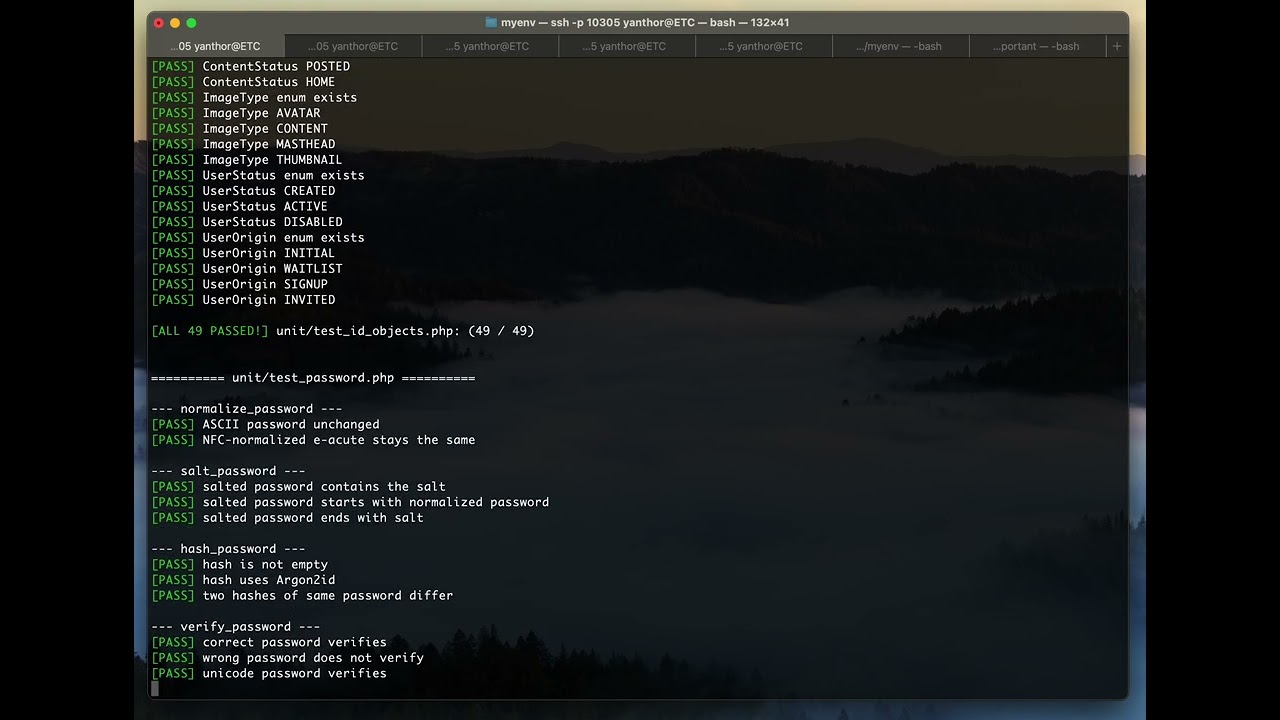The image size is (1280, 720).
Task: Click the 'UserStatus ACTIVE' result
Action: 240,207
